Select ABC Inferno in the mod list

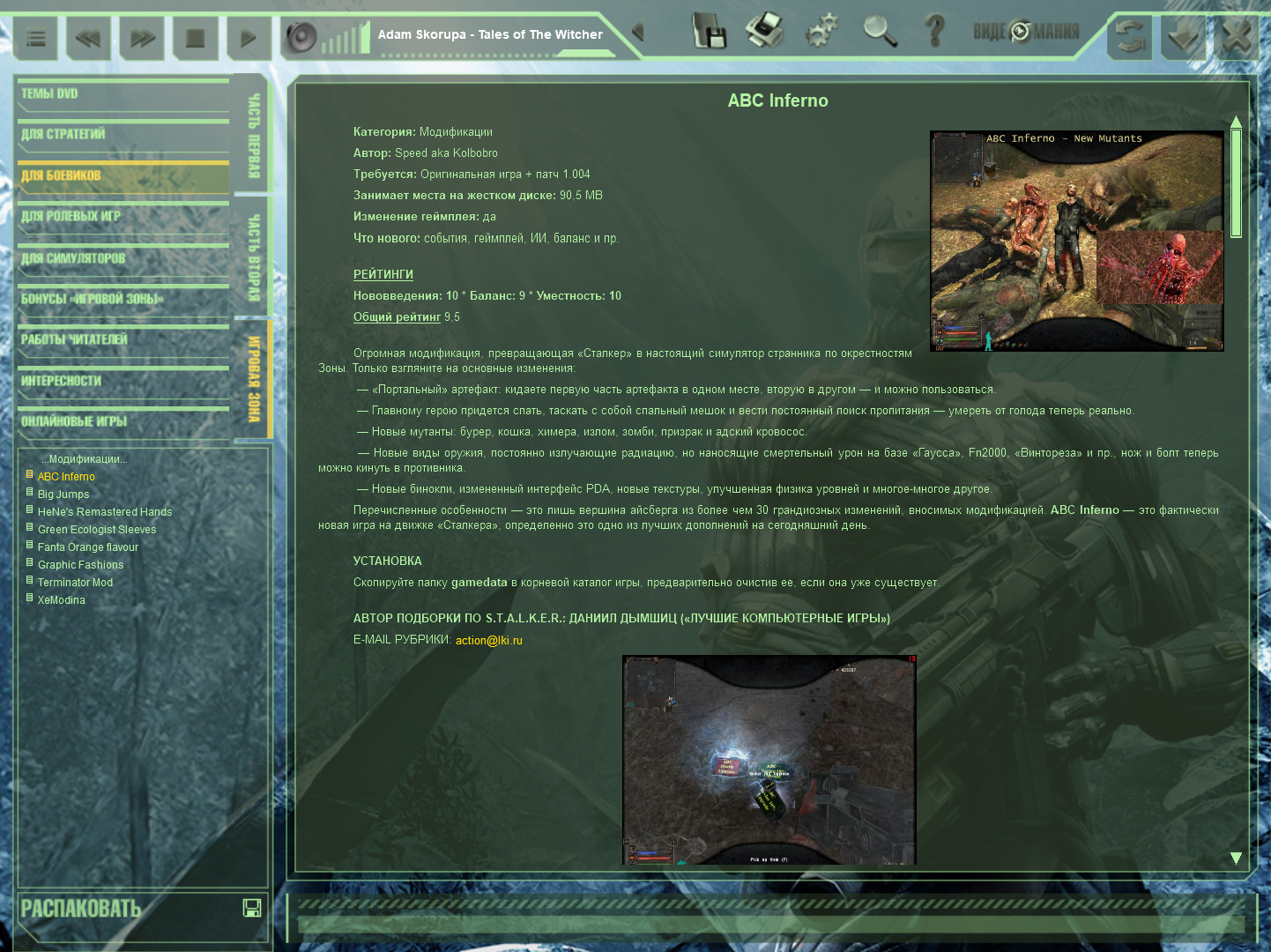coord(66,477)
